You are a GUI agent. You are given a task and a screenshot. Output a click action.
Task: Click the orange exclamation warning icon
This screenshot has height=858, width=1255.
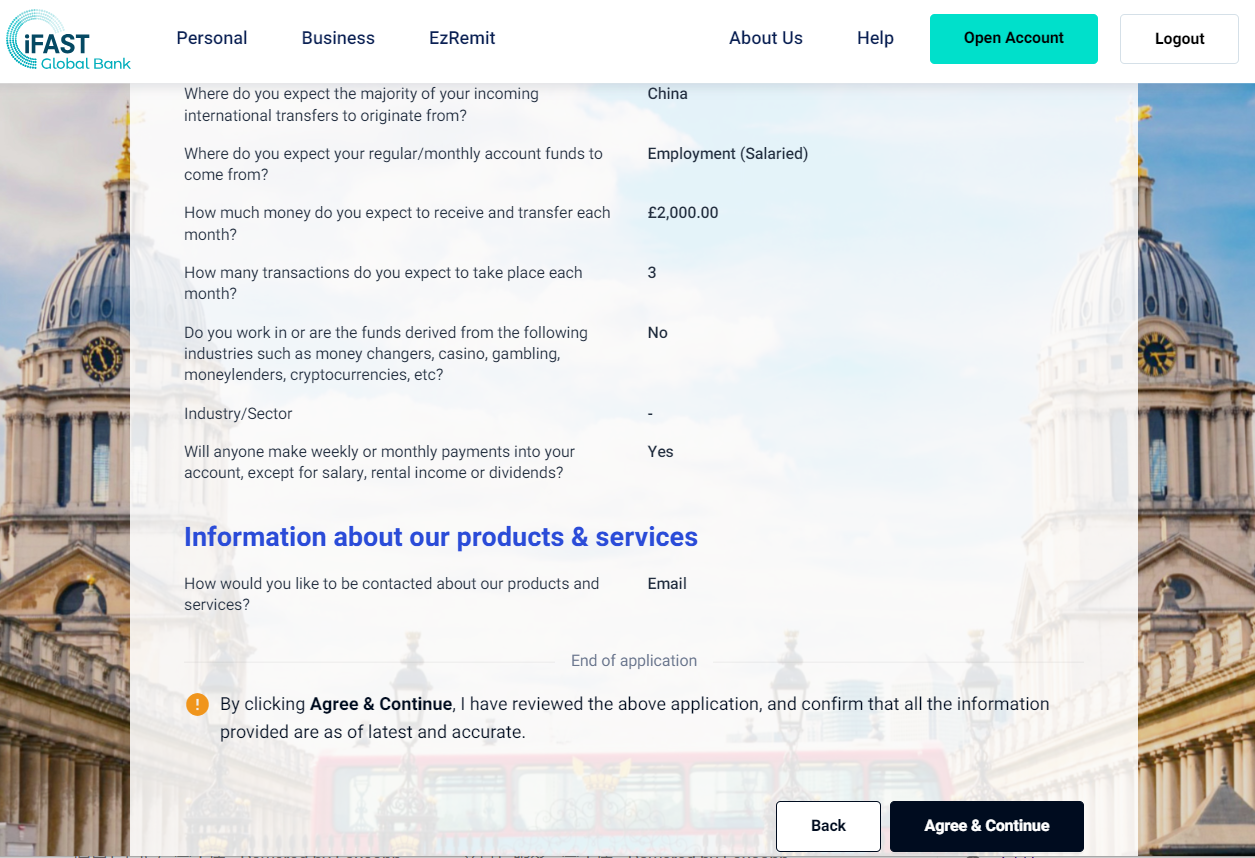pyautogui.click(x=198, y=705)
